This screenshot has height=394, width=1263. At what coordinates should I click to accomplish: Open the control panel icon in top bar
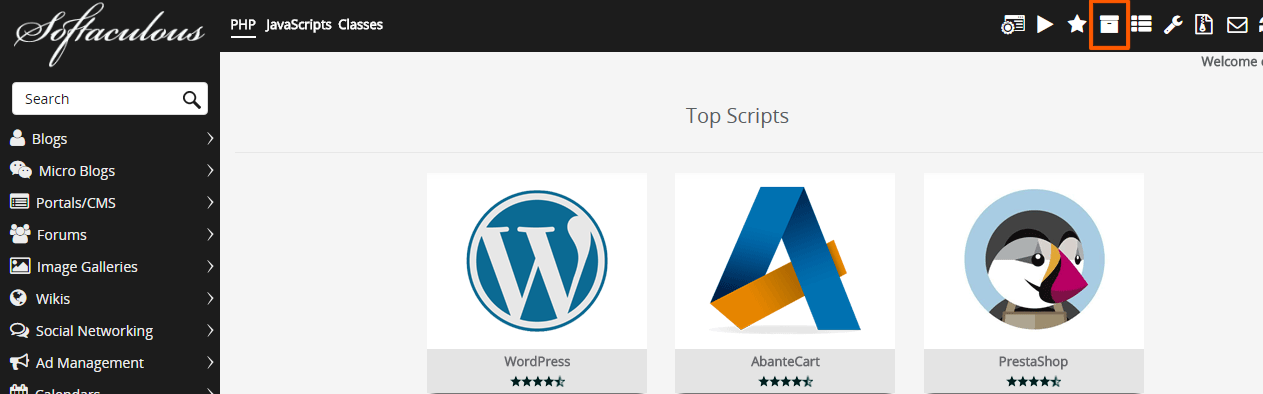pos(1013,25)
